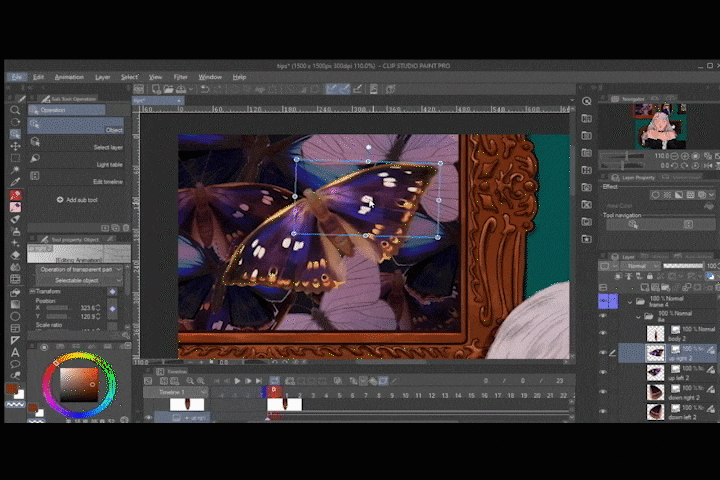Viewport: 720px width, 480px height.
Task: Go to next frame in timeline
Action: coord(248,381)
